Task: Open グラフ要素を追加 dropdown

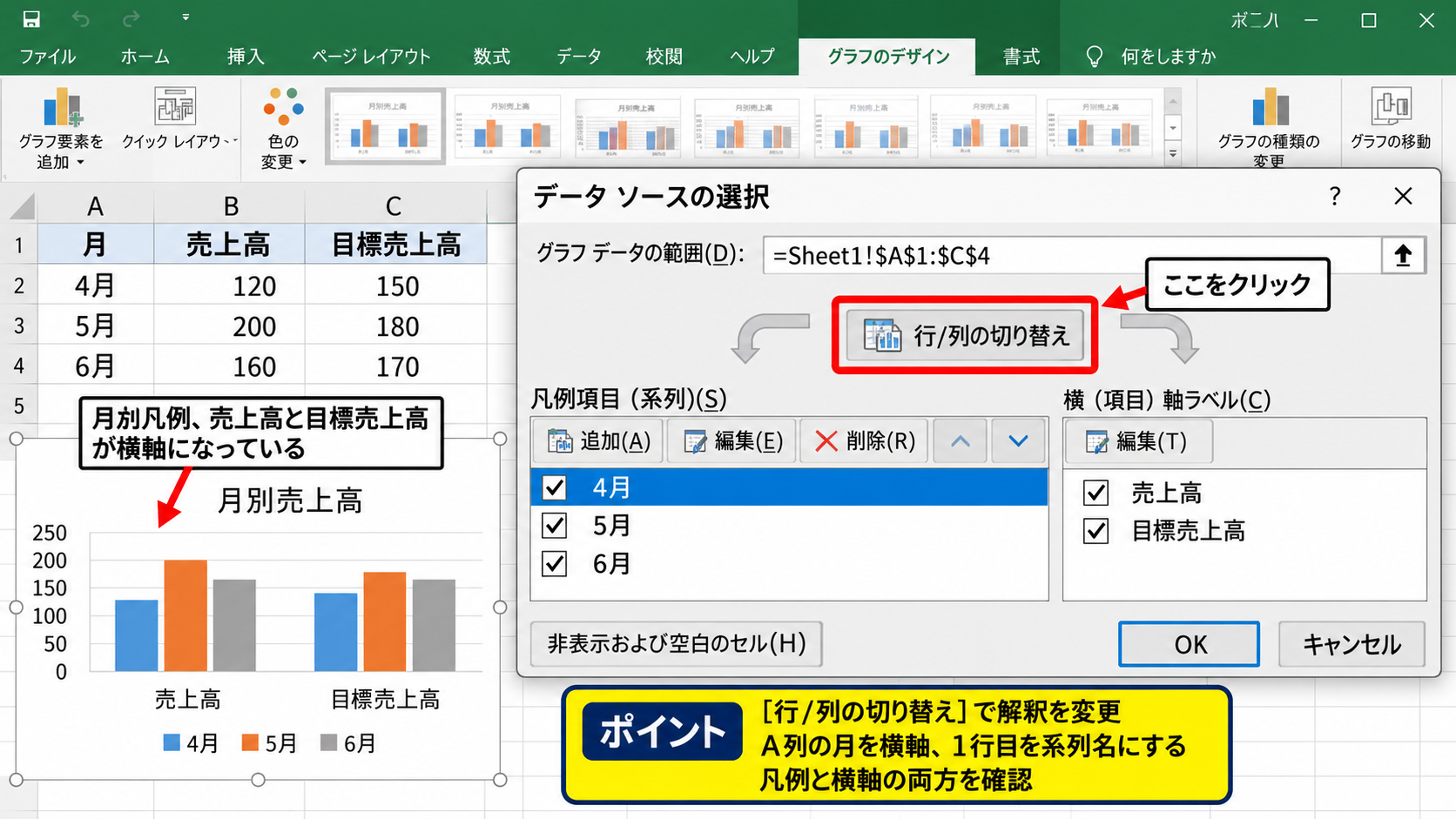Action: (61, 129)
